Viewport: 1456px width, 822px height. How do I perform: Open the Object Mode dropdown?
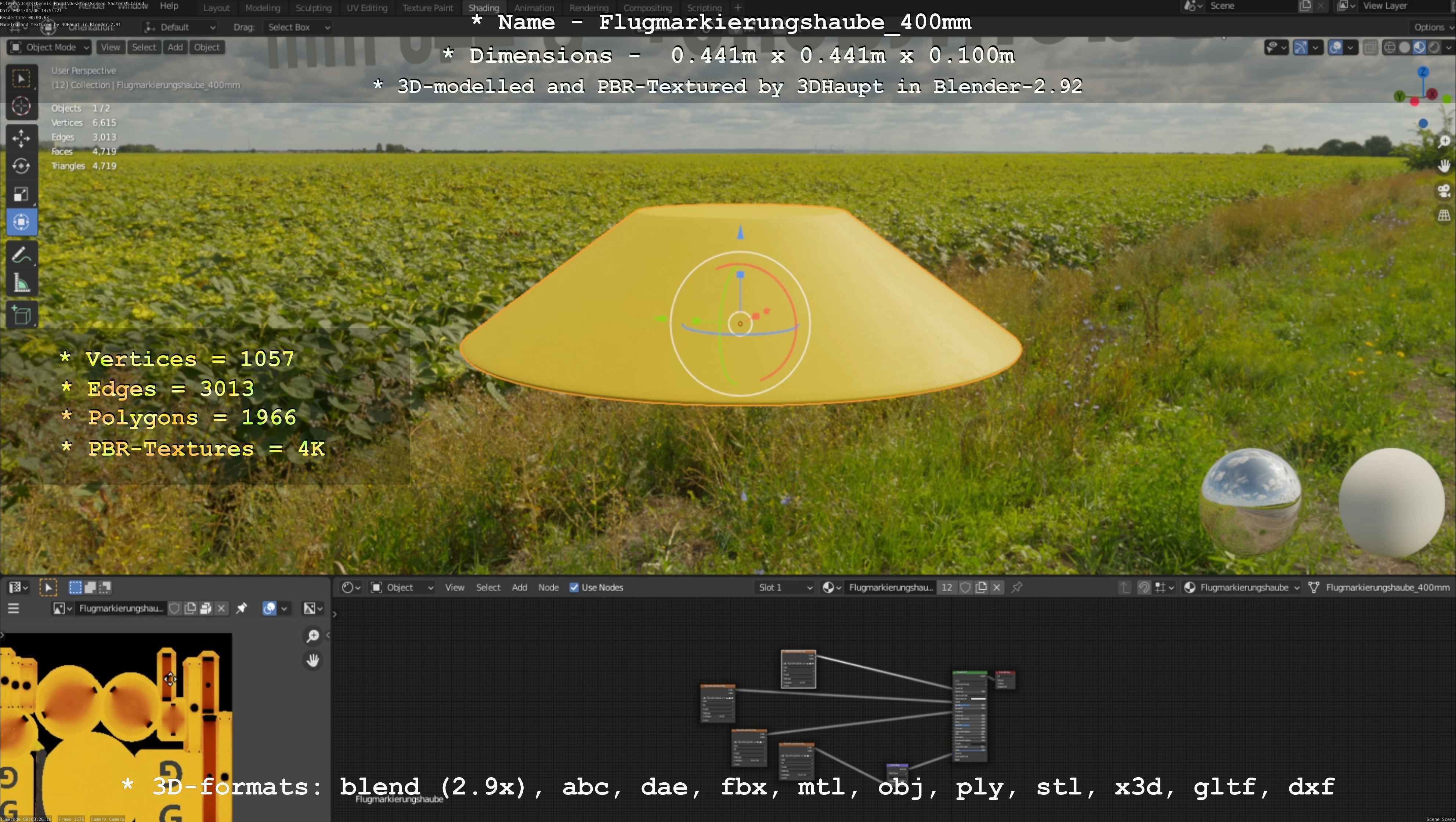(49, 47)
